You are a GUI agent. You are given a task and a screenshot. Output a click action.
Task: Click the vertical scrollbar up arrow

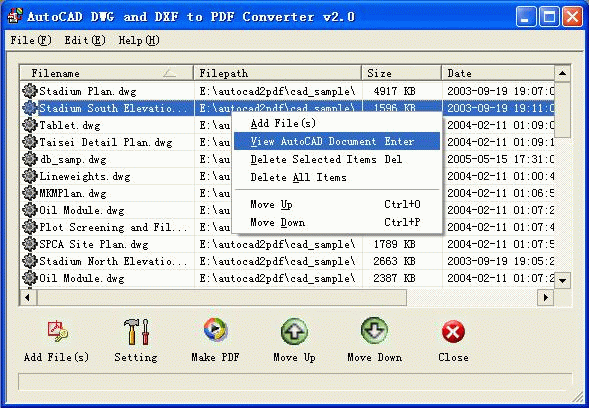pos(562,73)
